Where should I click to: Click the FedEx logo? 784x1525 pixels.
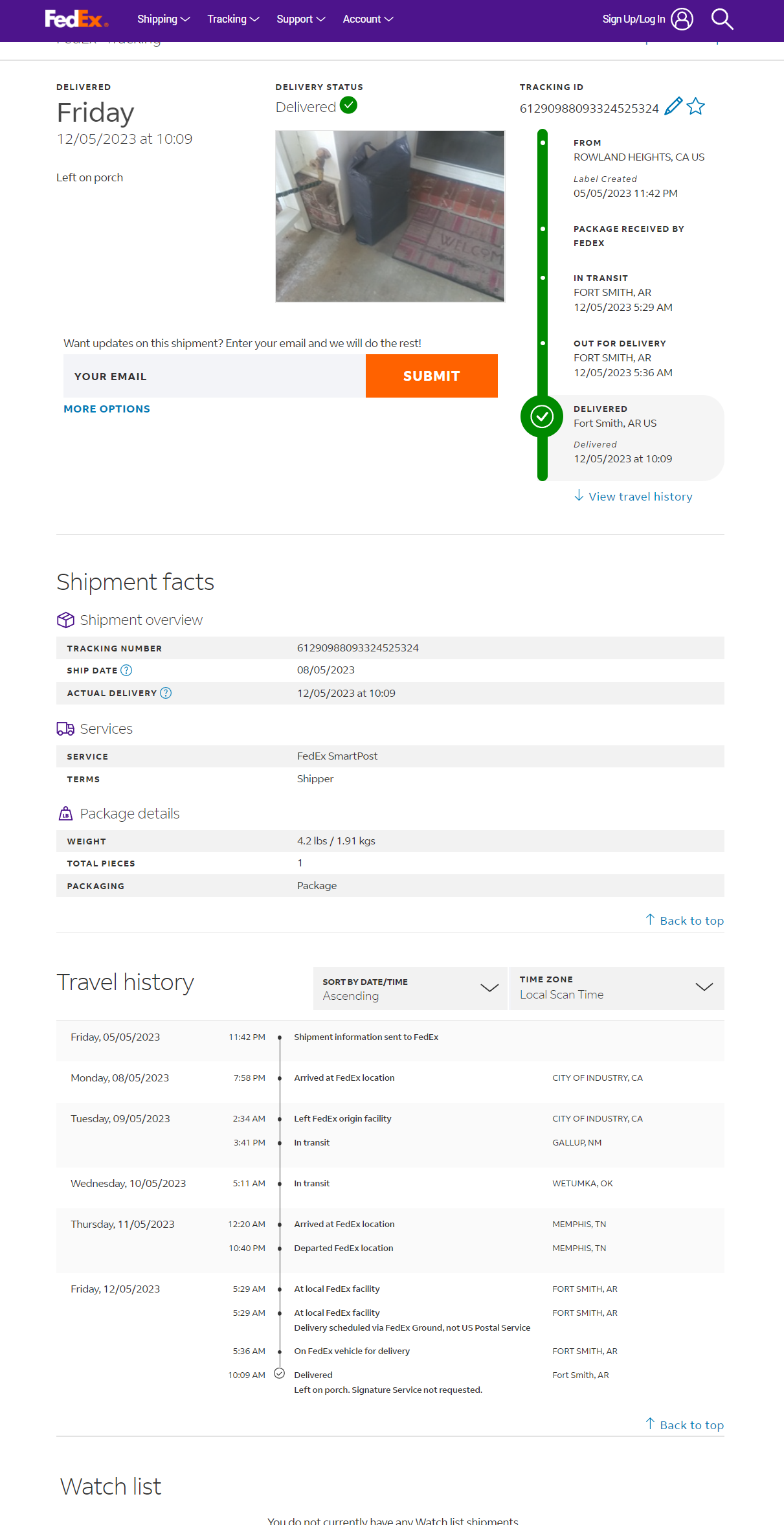(x=76, y=19)
